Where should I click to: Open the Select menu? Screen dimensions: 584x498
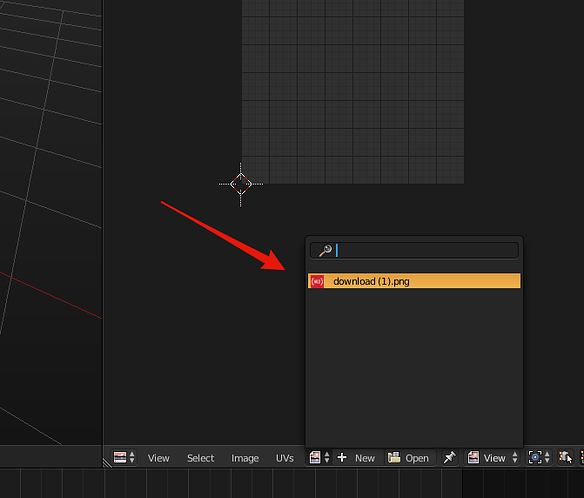[200, 458]
